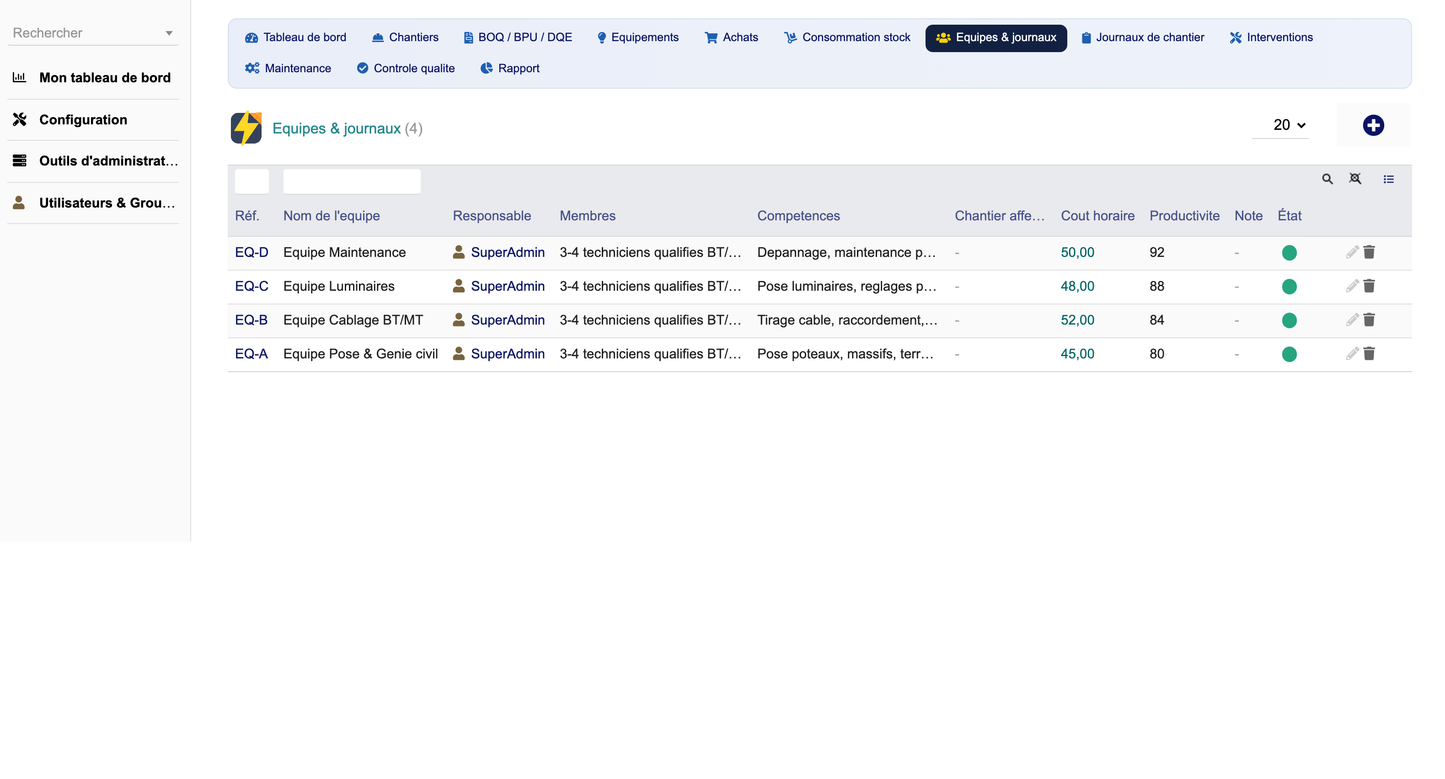Click hourly cost 50,00 cell
The width and height of the screenshot is (1445, 779).
click(1077, 253)
